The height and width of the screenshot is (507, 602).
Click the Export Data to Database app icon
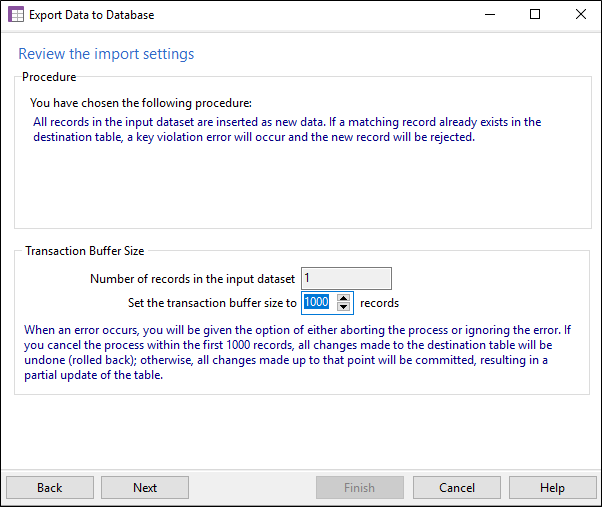click(16, 15)
